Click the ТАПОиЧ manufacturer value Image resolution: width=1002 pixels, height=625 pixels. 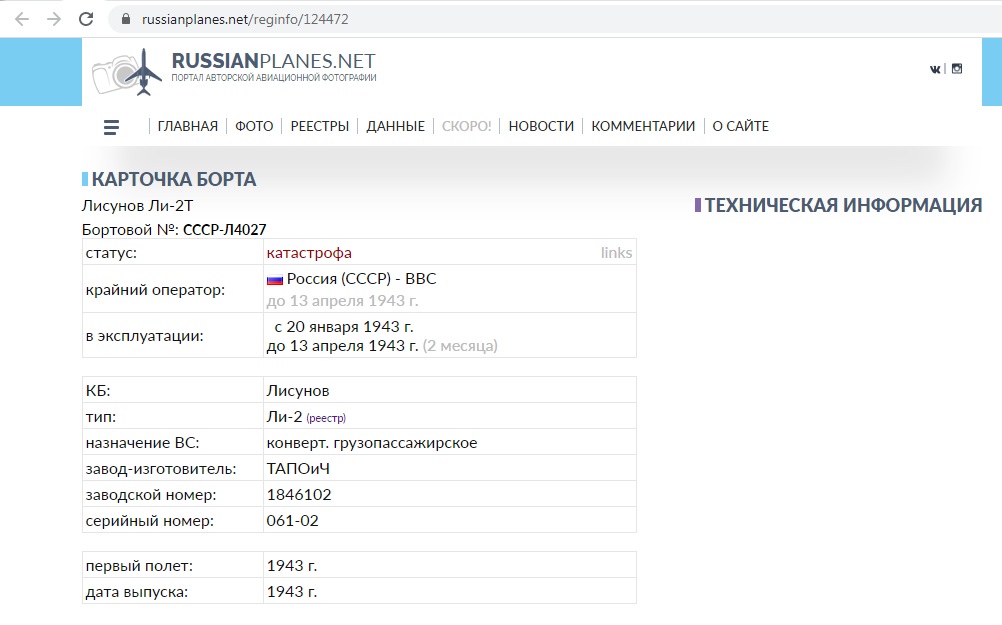coord(298,468)
